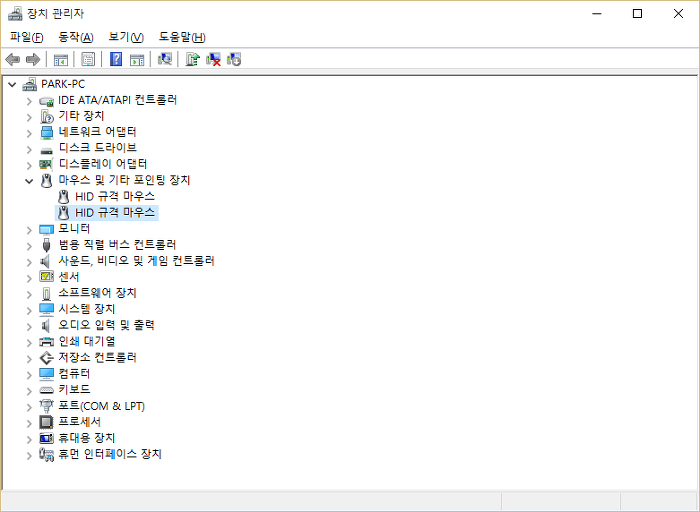Collapse the 마우스 및 기타 포인팅 장치 node
This screenshot has width=700, height=512.
point(29,180)
